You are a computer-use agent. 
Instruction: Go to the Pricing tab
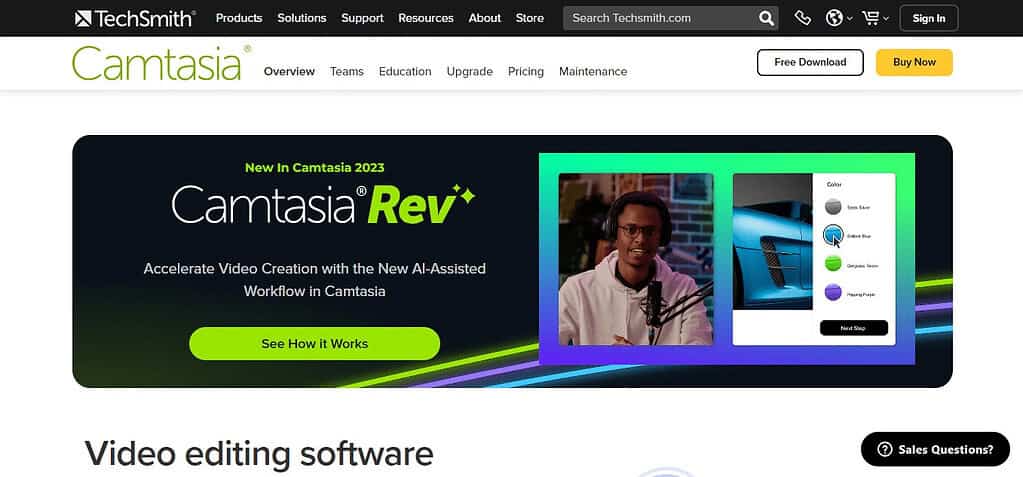pyautogui.click(x=526, y=72)
